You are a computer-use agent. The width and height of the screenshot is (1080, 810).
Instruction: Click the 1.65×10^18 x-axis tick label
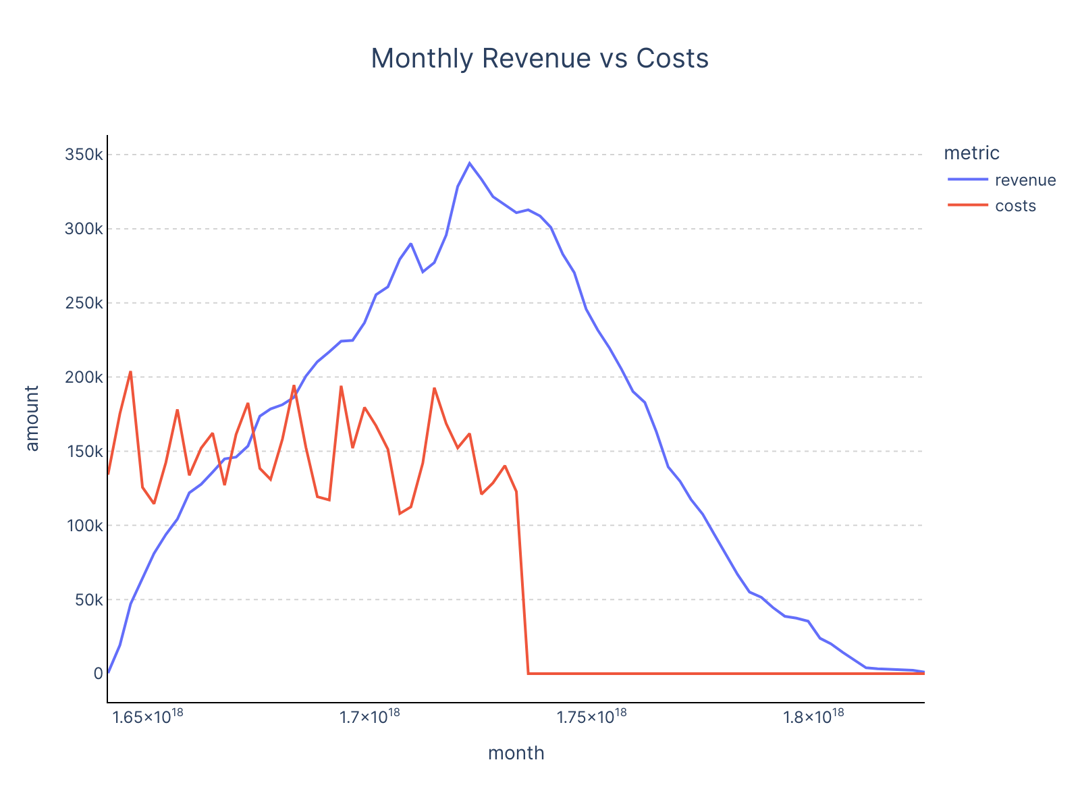(x=146, y=717)
